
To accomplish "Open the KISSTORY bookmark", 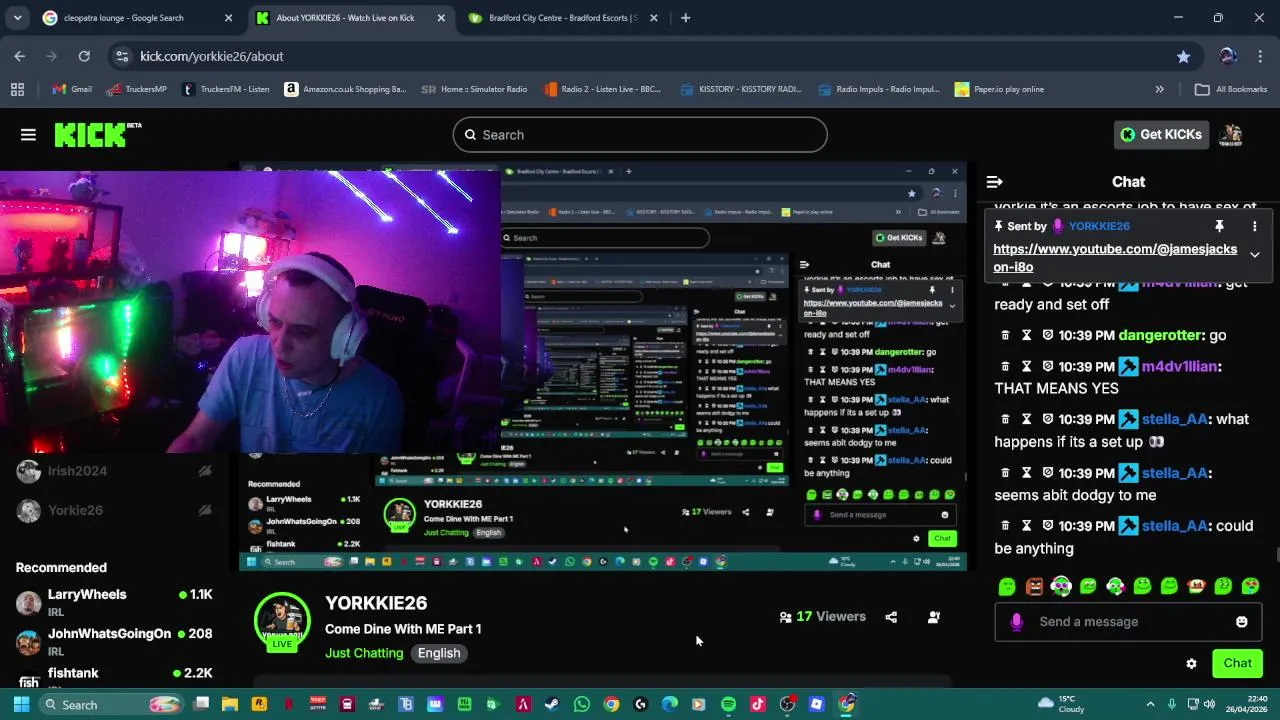I will pos(741,89).
